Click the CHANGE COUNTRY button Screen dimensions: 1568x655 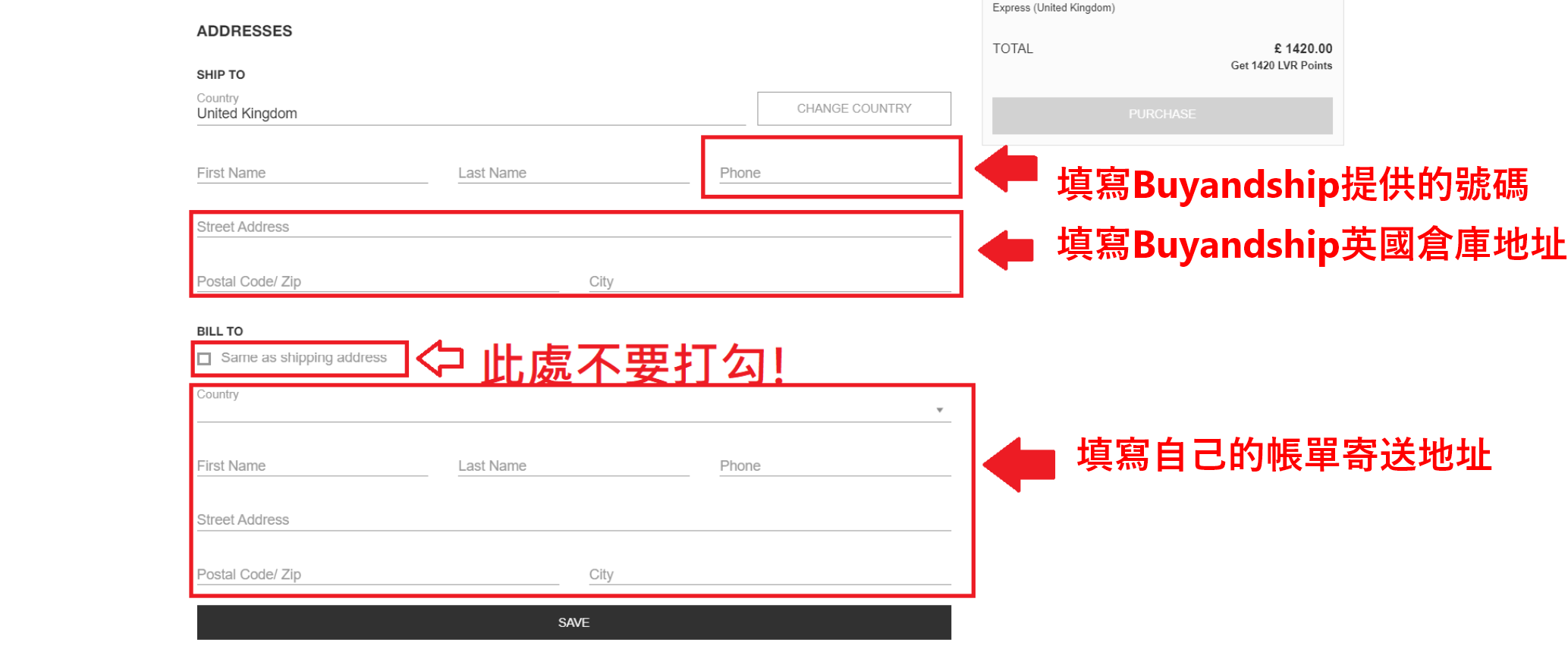pyautogui.click(x=853, y=108)
